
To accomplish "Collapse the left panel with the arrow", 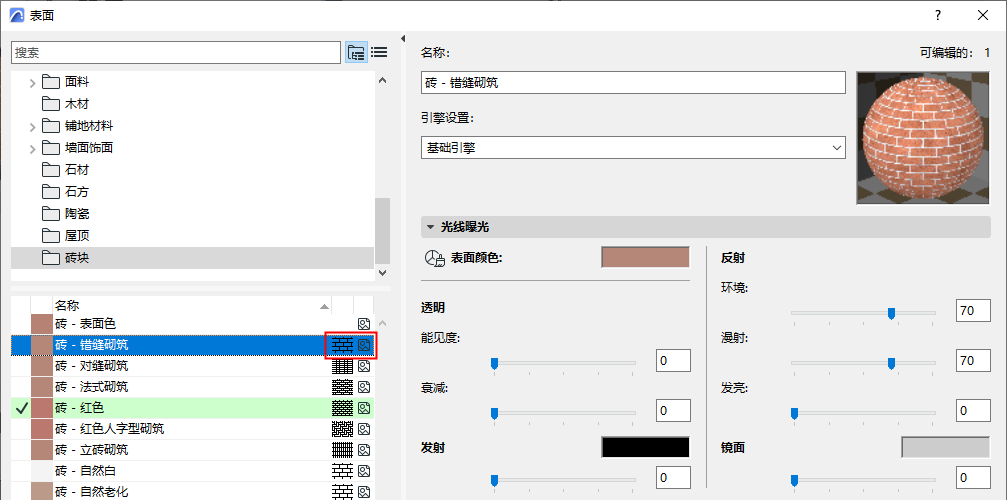I will pyautogui.click(x=403, y=39).
